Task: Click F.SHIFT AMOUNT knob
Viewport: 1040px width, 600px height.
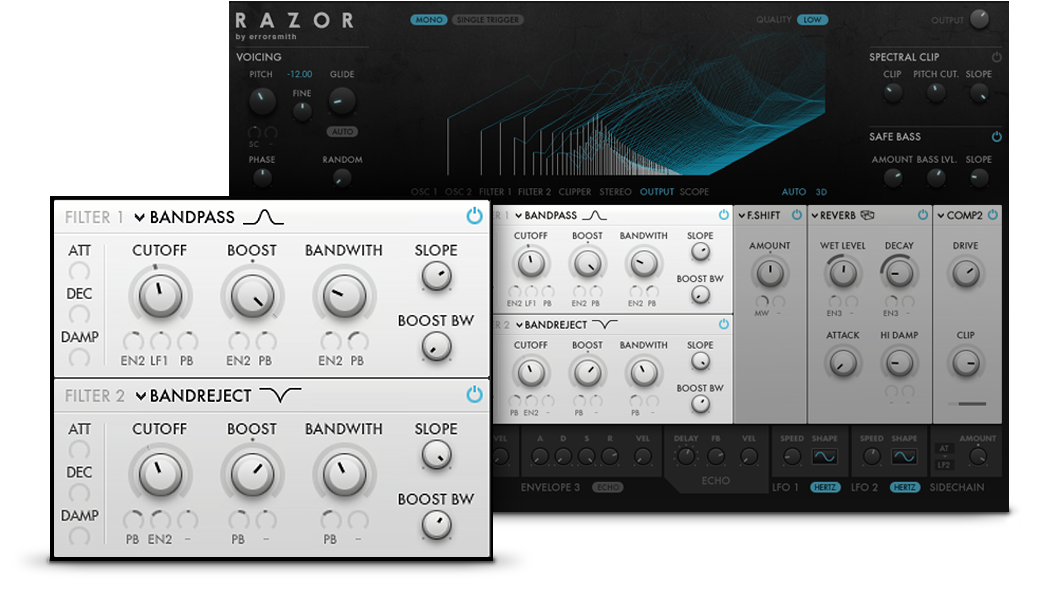Action: (769, 272)
